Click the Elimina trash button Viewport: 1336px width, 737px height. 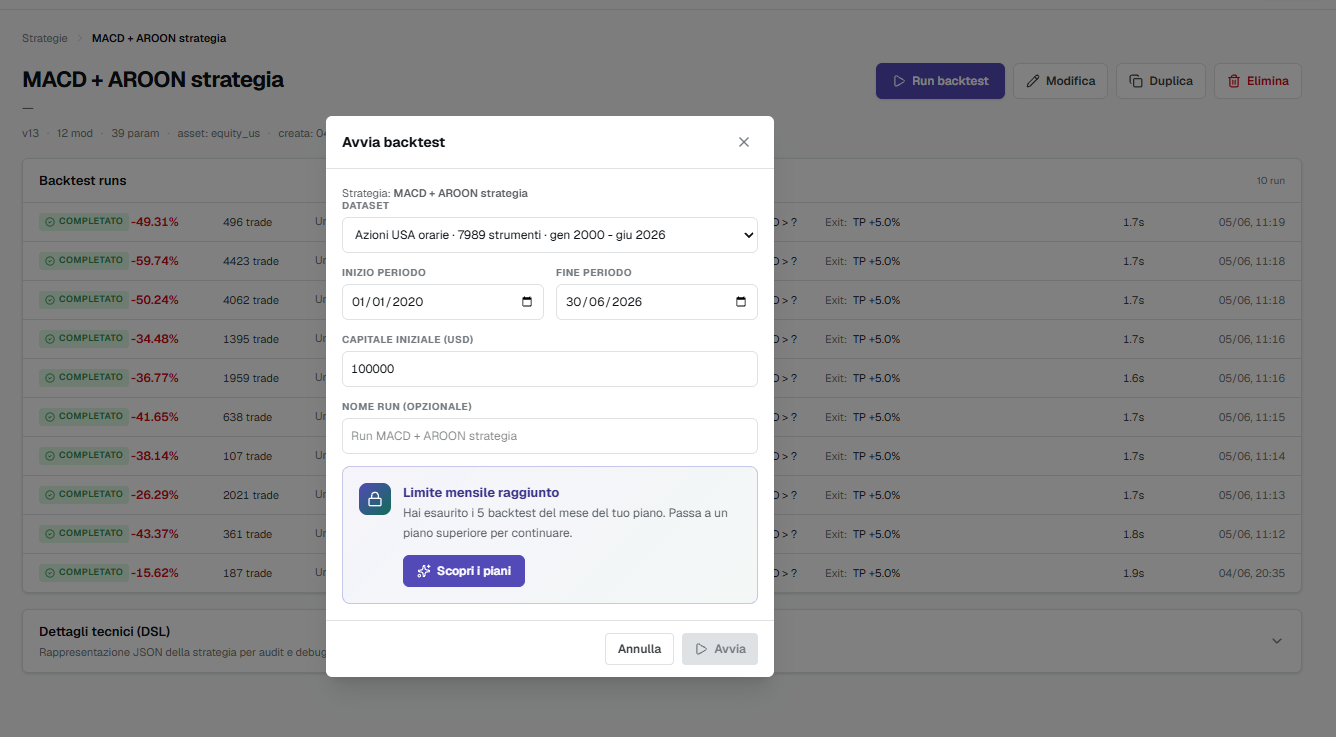(x=1258, y=81)
